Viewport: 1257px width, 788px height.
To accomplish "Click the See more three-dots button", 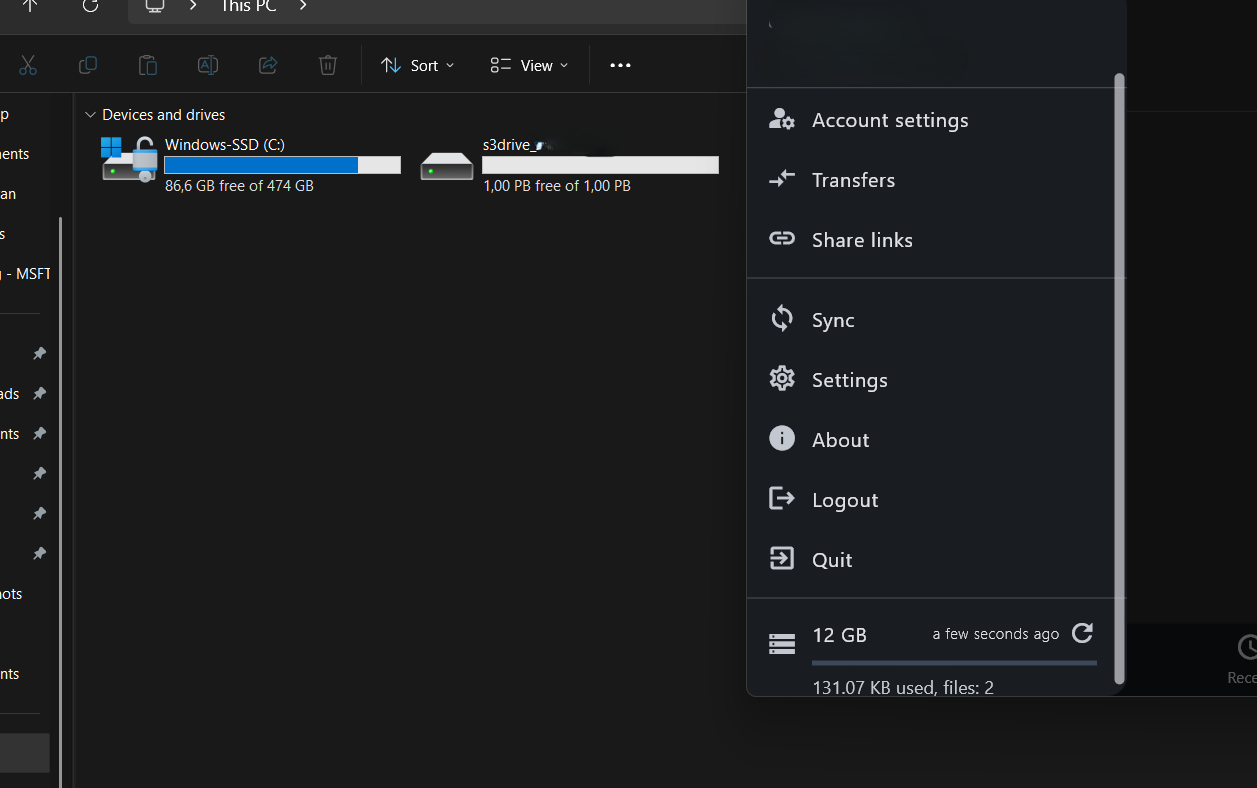I will (620, 65).
